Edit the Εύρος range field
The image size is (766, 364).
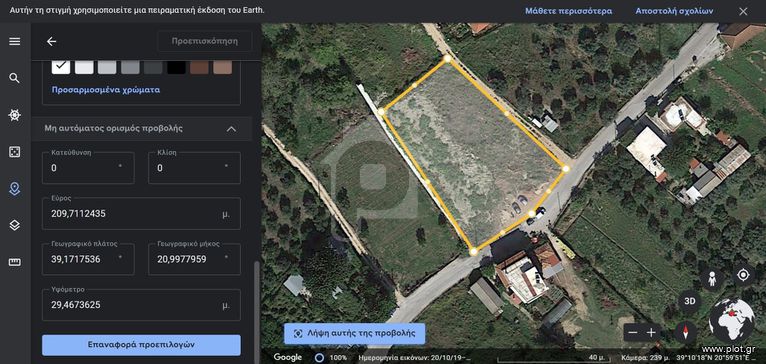[141, 214]
